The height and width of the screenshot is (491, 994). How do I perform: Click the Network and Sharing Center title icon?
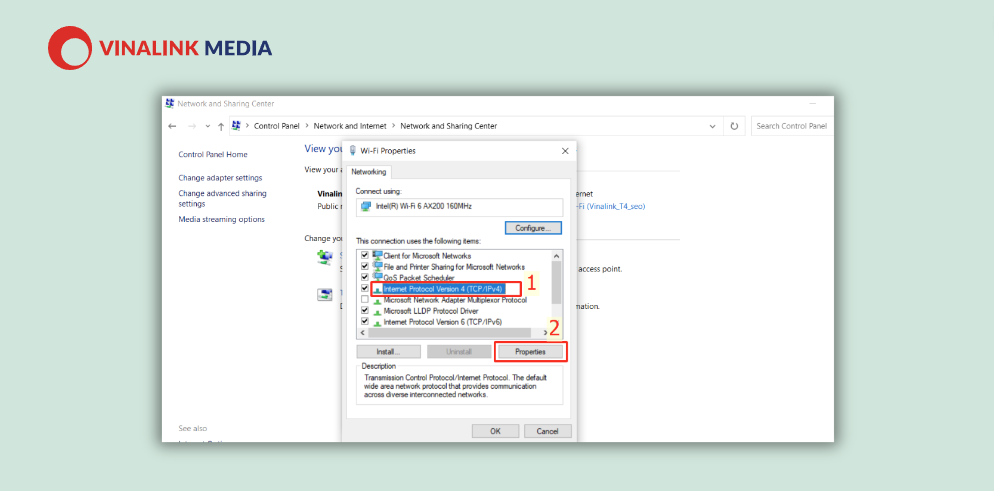tap(169, 103)
